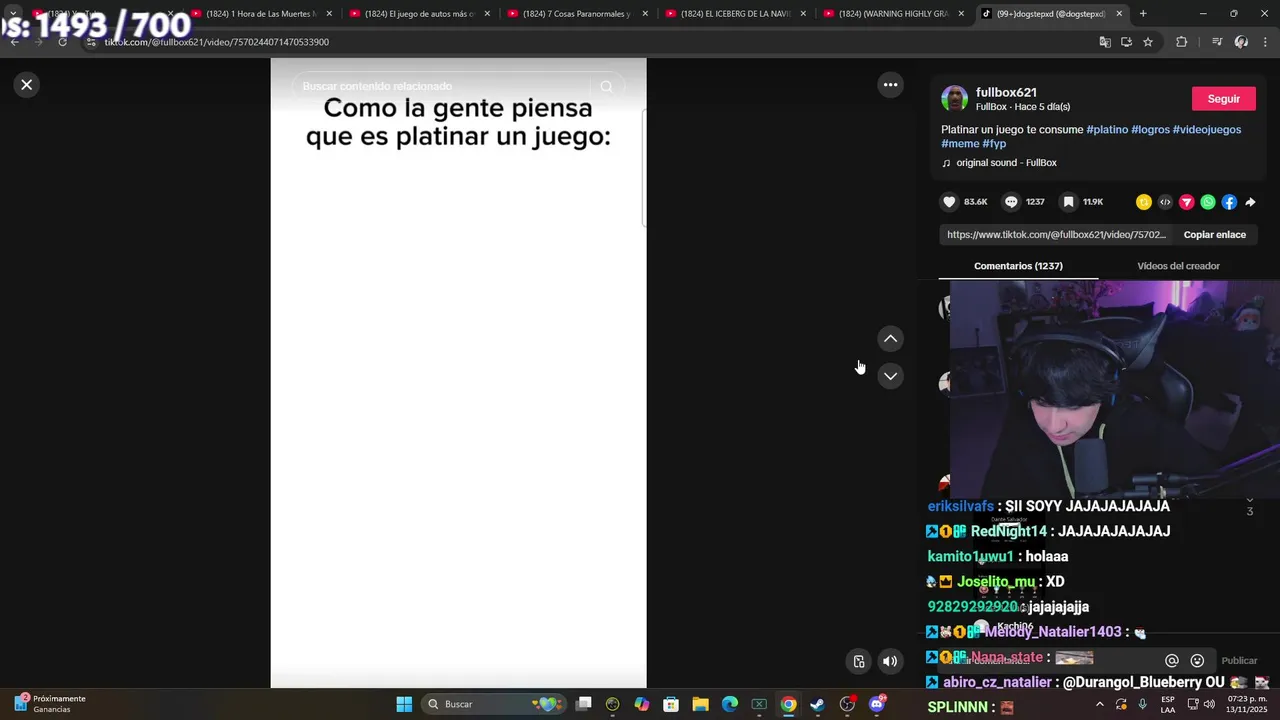Open Microsoft Edge from taskbar
Image resolution: width=1280 pixels, height=720 pixels.
[x=730, y=704]
